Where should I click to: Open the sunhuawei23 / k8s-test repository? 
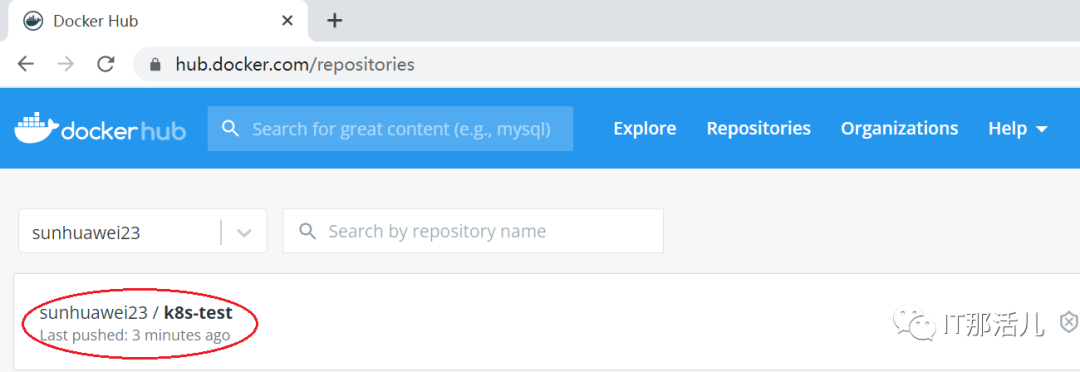pos(136,313)
